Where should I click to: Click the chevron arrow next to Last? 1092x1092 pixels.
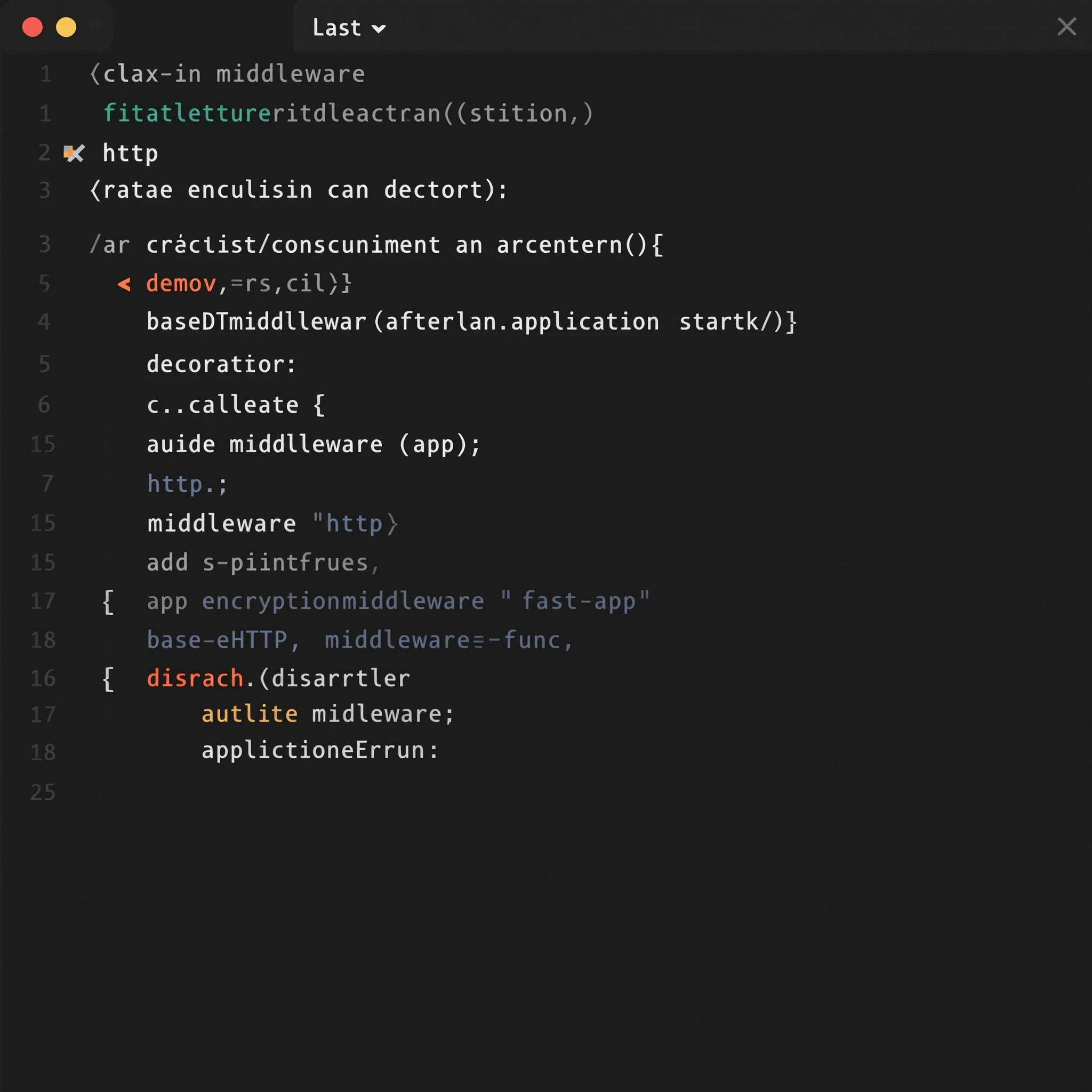click(379, 28)
